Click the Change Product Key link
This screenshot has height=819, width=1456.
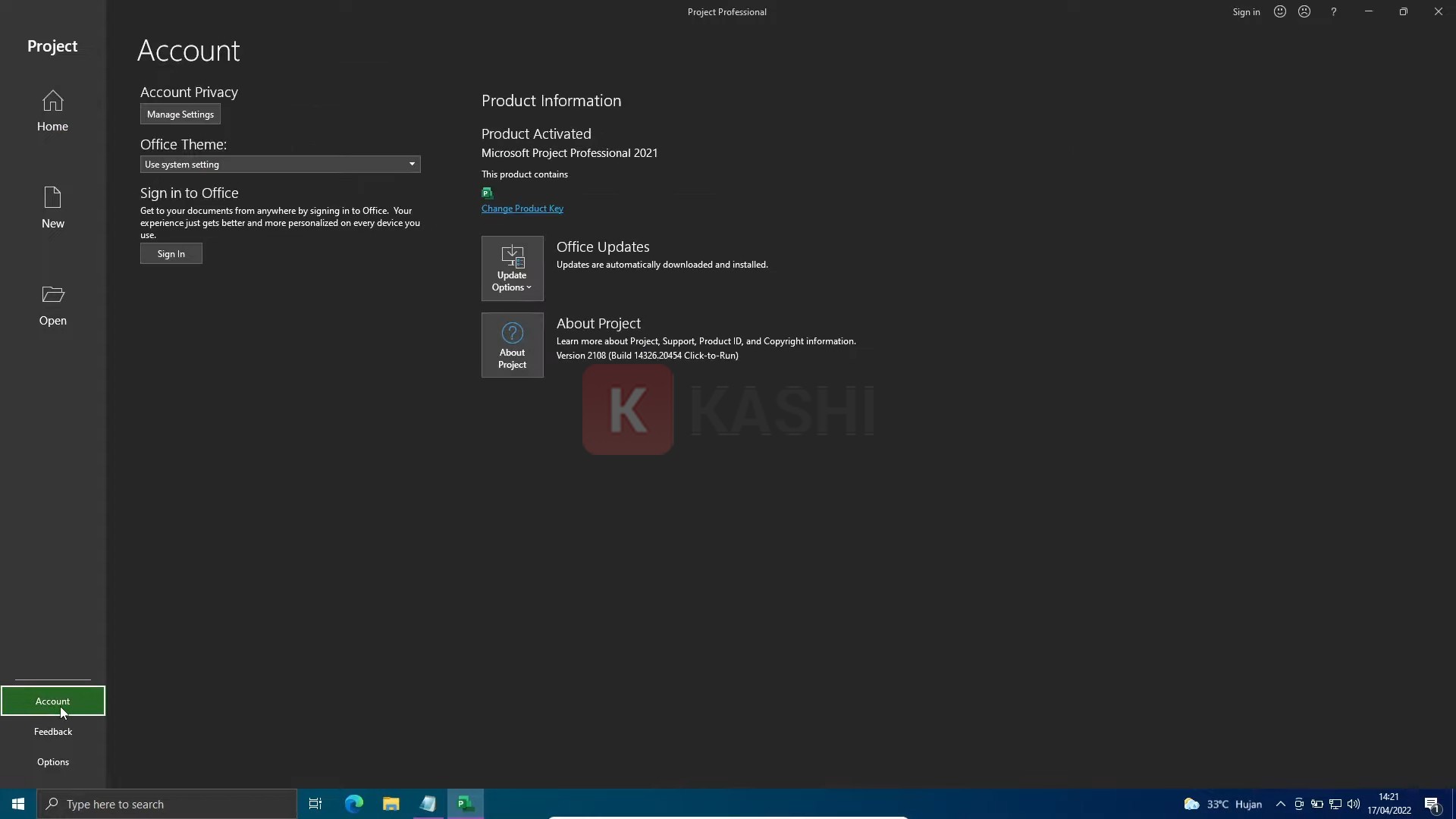click(x=522, y=209)
